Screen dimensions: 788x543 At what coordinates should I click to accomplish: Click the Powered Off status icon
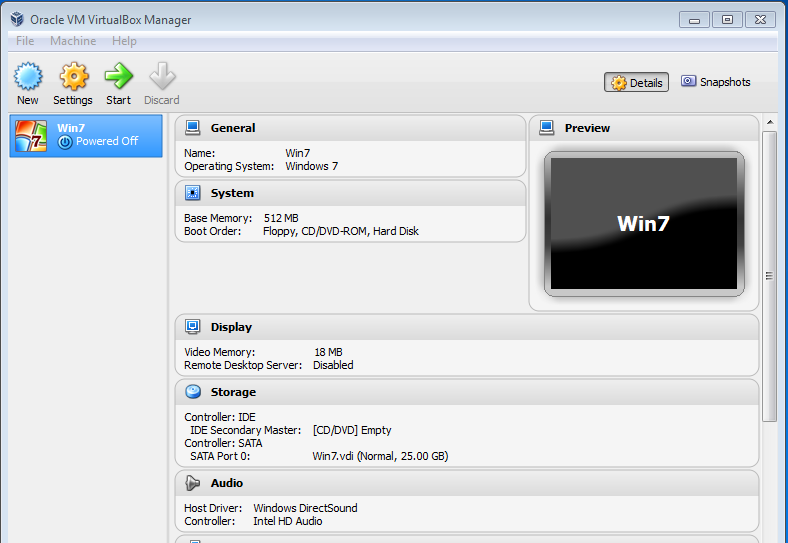pos(65,142)
